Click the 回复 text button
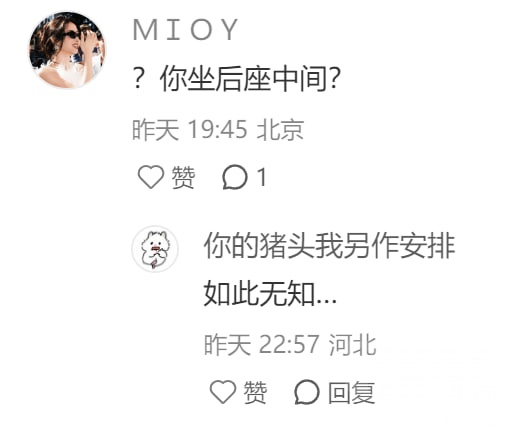This screenshot has width=514, height=444. click(351, 392)
